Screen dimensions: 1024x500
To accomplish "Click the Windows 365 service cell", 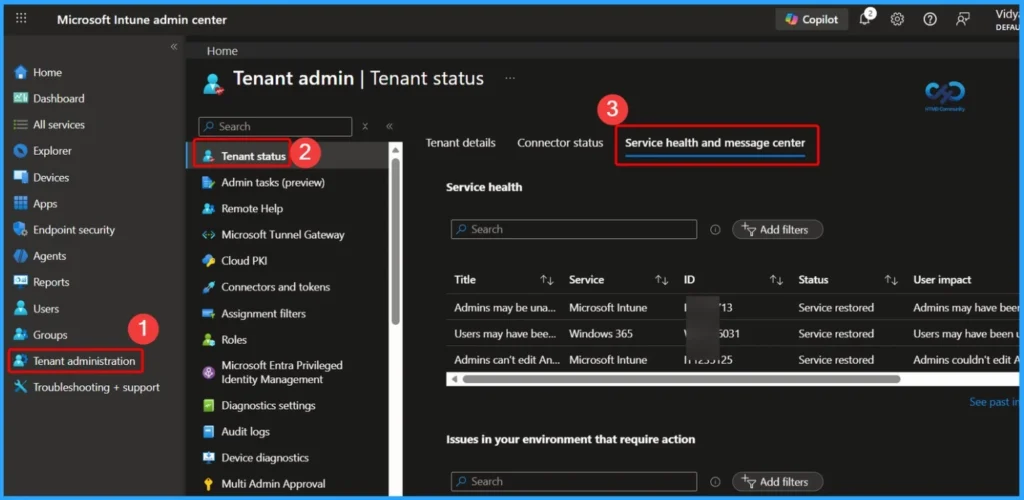I will [x=600, y=334].
